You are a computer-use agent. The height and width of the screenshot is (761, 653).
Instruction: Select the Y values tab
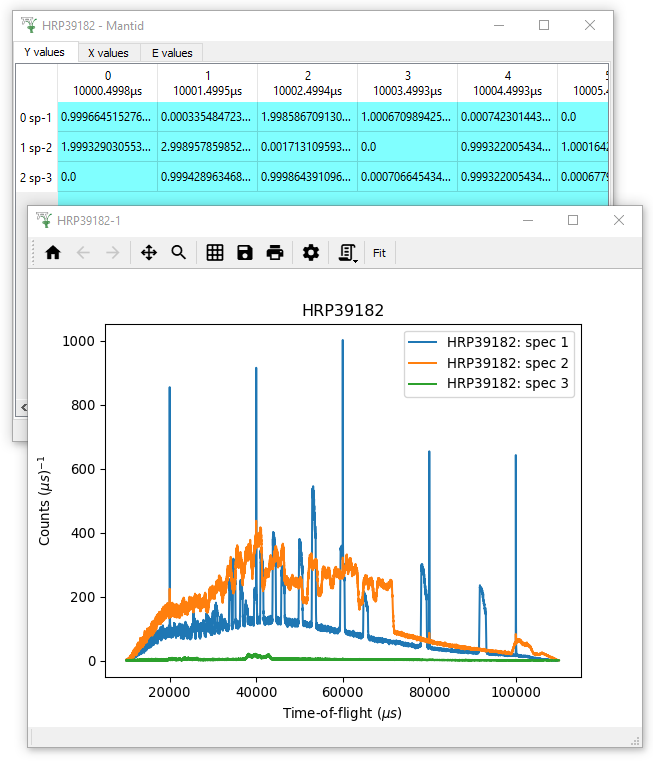(44, 52)
